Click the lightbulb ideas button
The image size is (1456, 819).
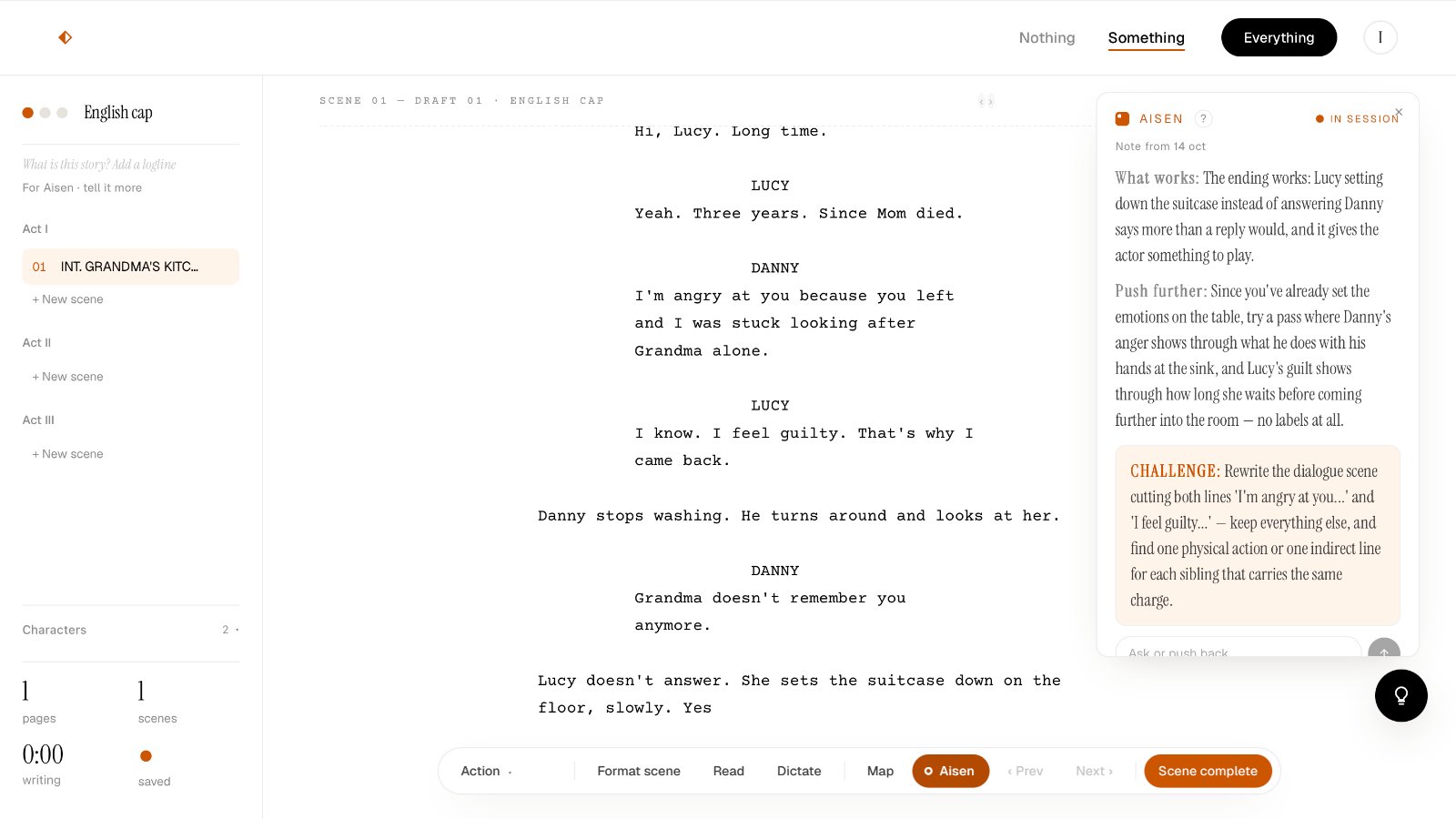pos(1401,695)
